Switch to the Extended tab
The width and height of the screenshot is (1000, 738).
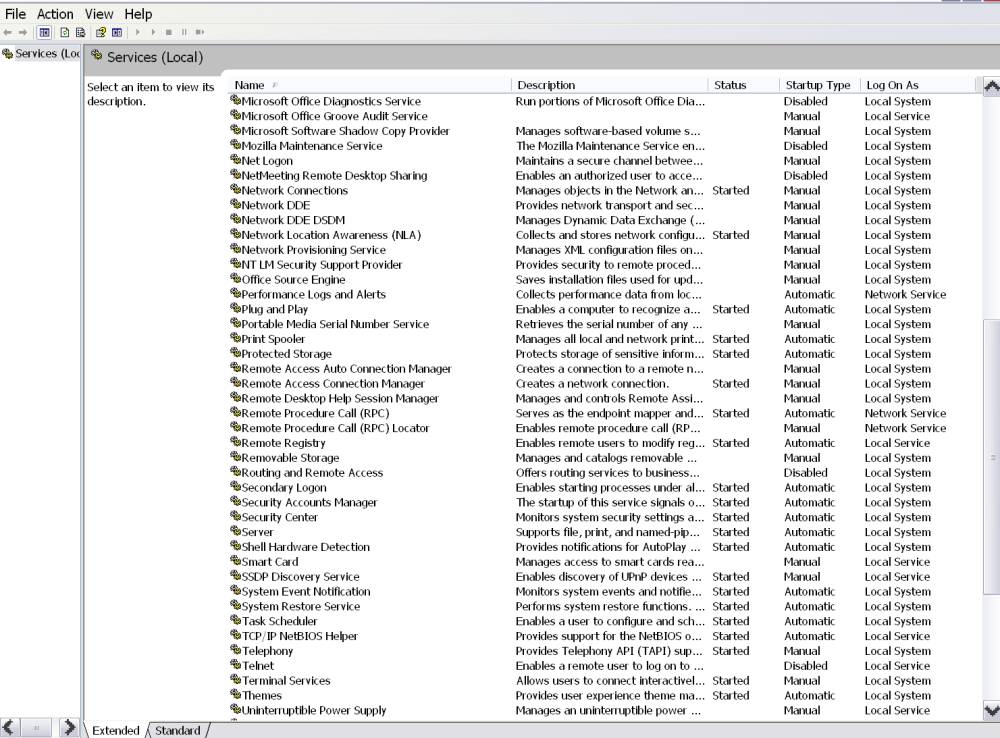[115, 730]
